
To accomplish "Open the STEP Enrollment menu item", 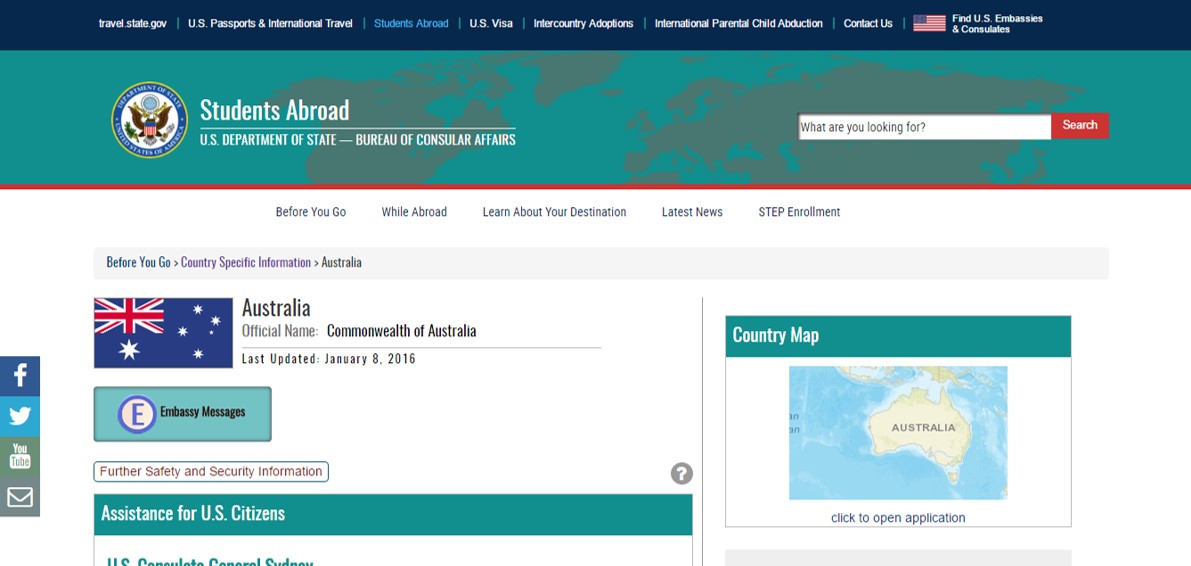I will coord(799,212).
